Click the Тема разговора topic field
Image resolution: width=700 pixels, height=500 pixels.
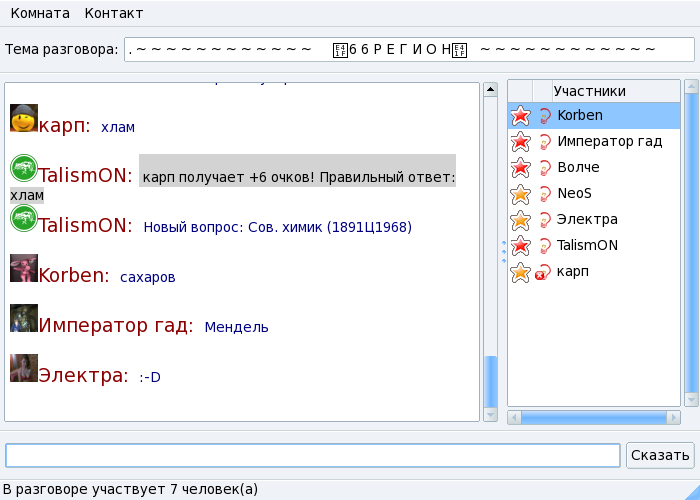(408, 49)
